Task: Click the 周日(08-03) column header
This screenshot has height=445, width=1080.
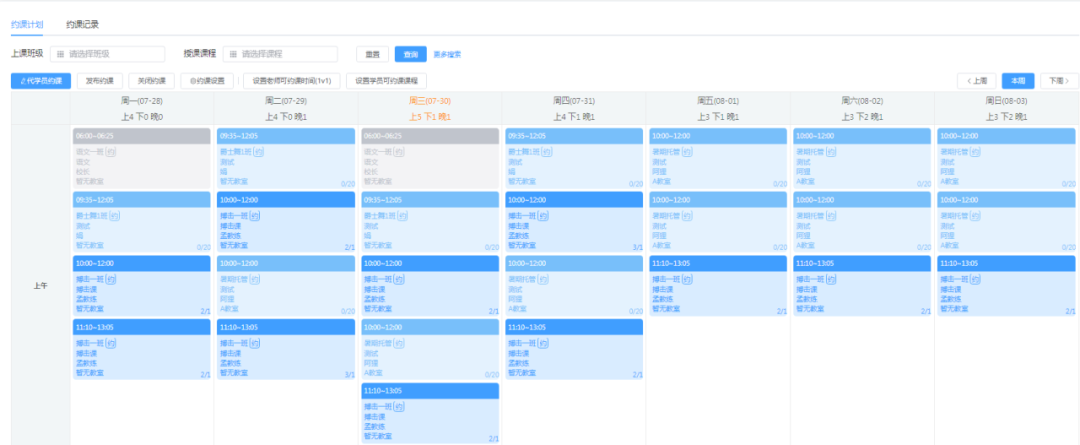Action: pyautogui.click(x=1006, y=101)
